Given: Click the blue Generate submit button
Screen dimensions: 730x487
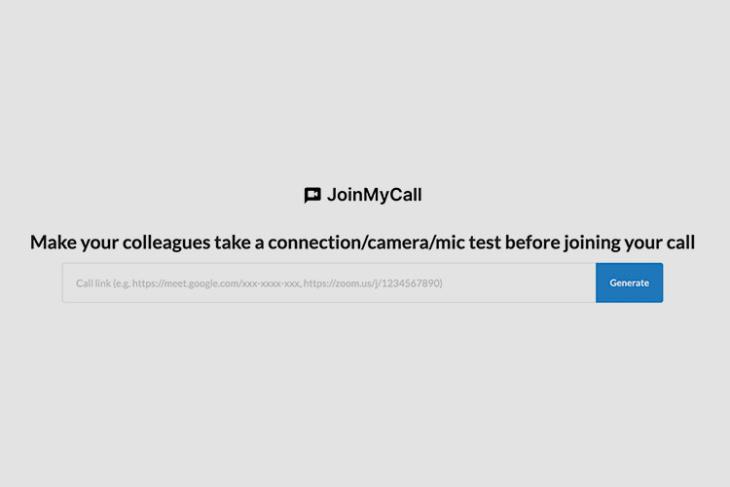Looking at the screenshot, I should pos(629,283).
